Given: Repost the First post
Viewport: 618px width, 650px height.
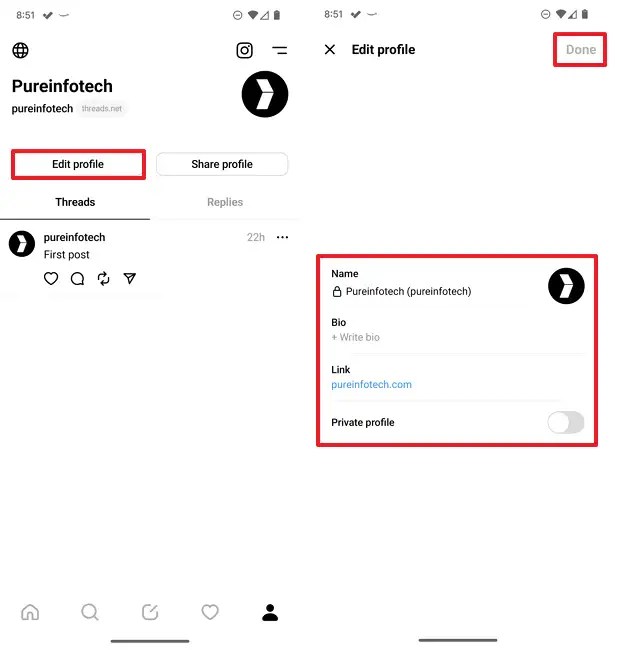Looking at the screenshot, I should [103, 279].
